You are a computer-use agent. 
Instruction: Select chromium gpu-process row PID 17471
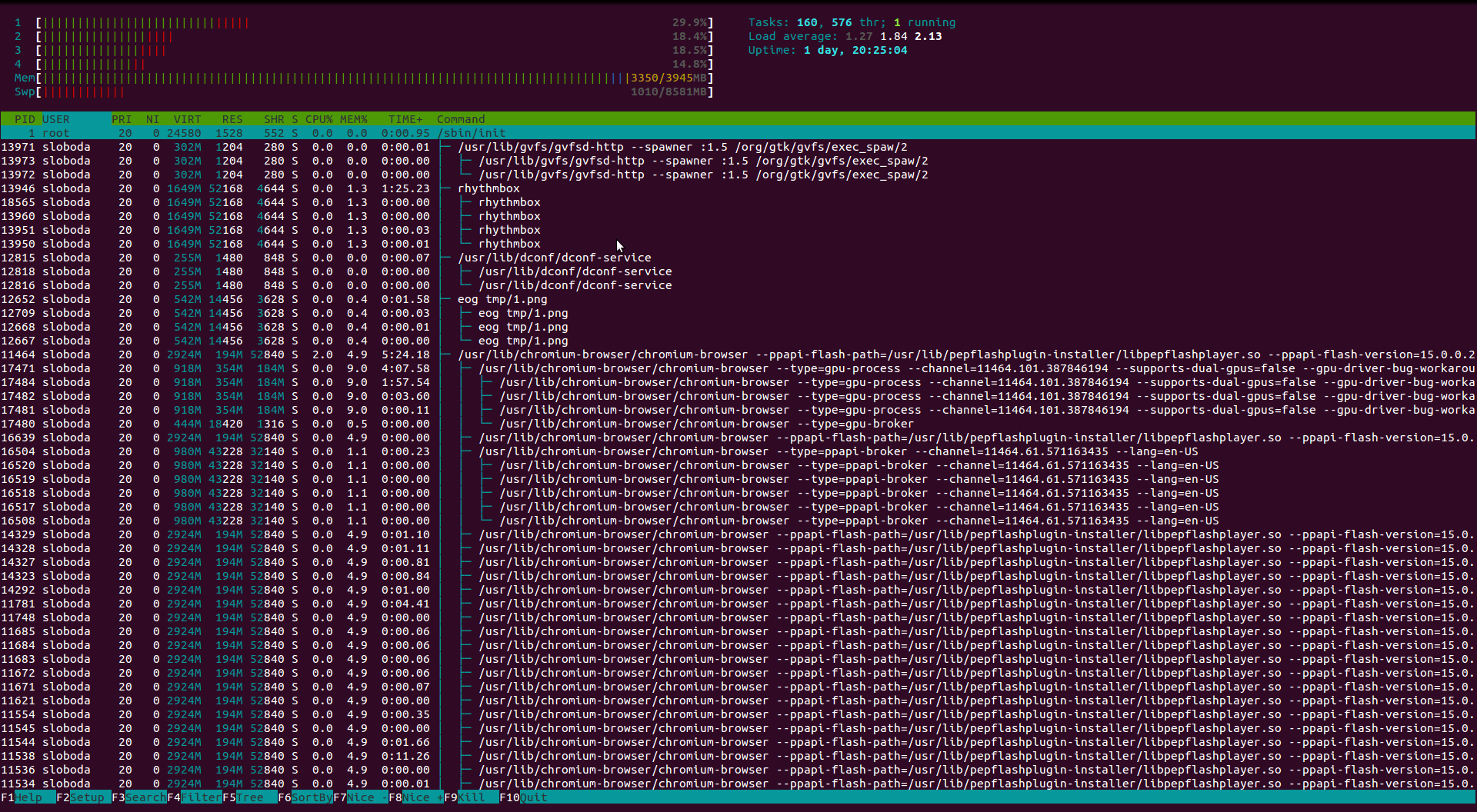click(738, 368)
